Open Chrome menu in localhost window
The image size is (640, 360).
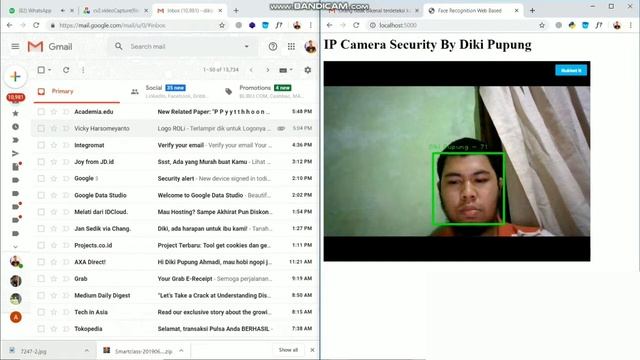(631, 25)
